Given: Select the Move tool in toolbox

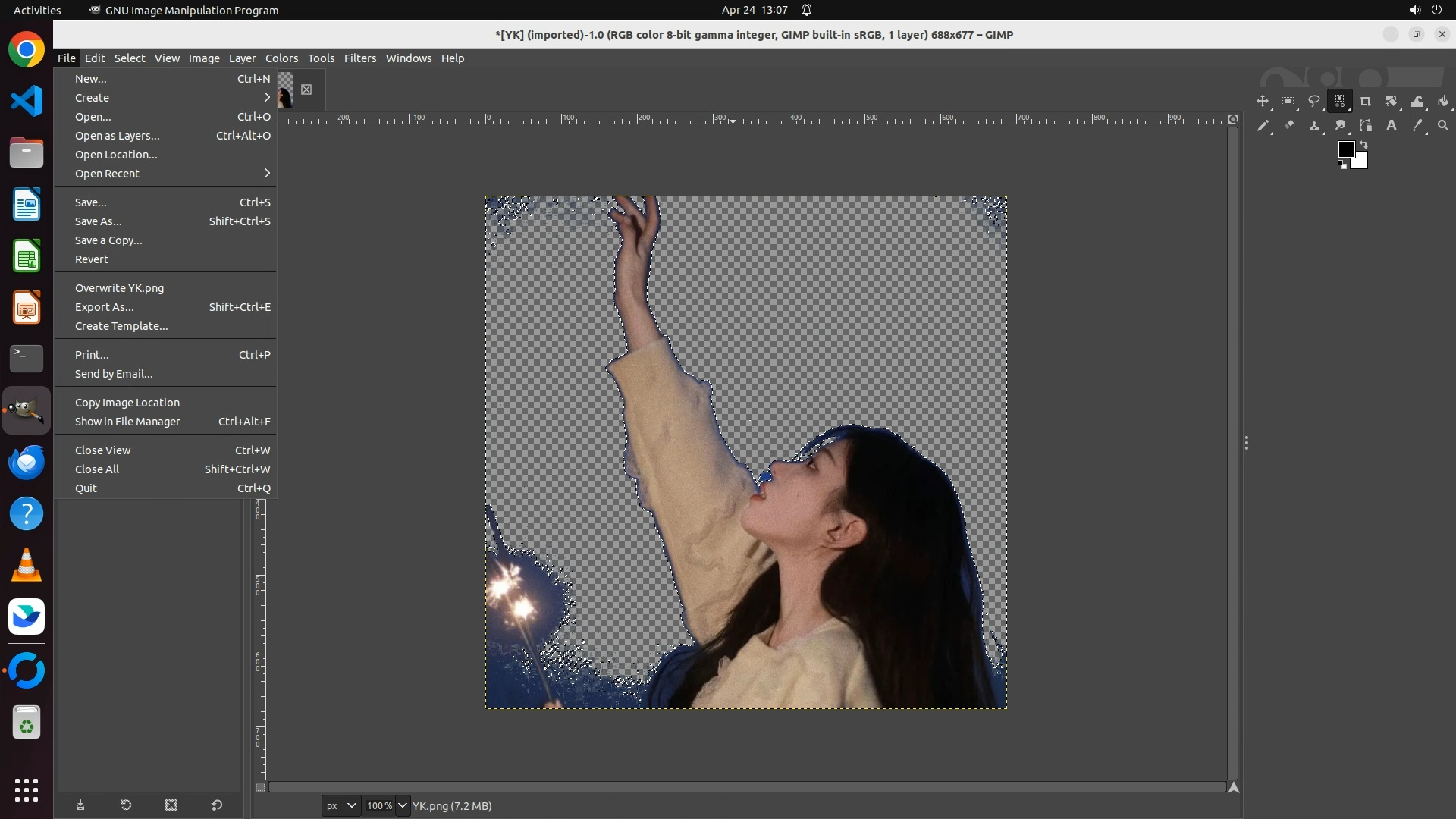Looking at the screenshot, I should [x=1263, y=102].
